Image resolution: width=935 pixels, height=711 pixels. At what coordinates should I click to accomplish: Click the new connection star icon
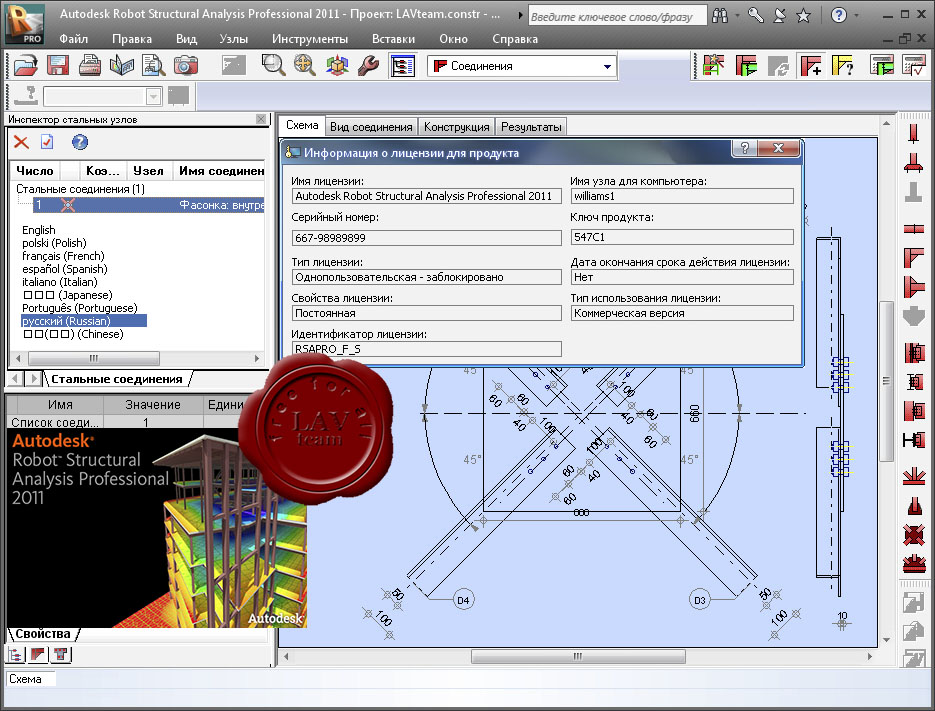(713, 65)
